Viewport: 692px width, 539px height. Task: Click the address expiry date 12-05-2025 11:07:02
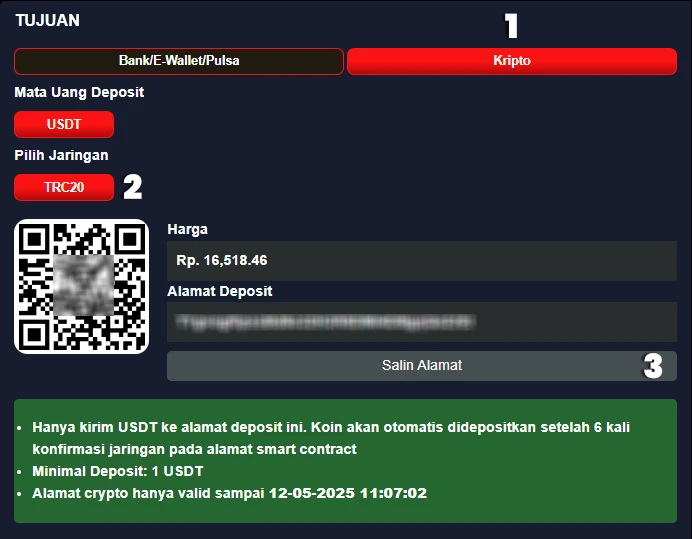pos(348,493)
